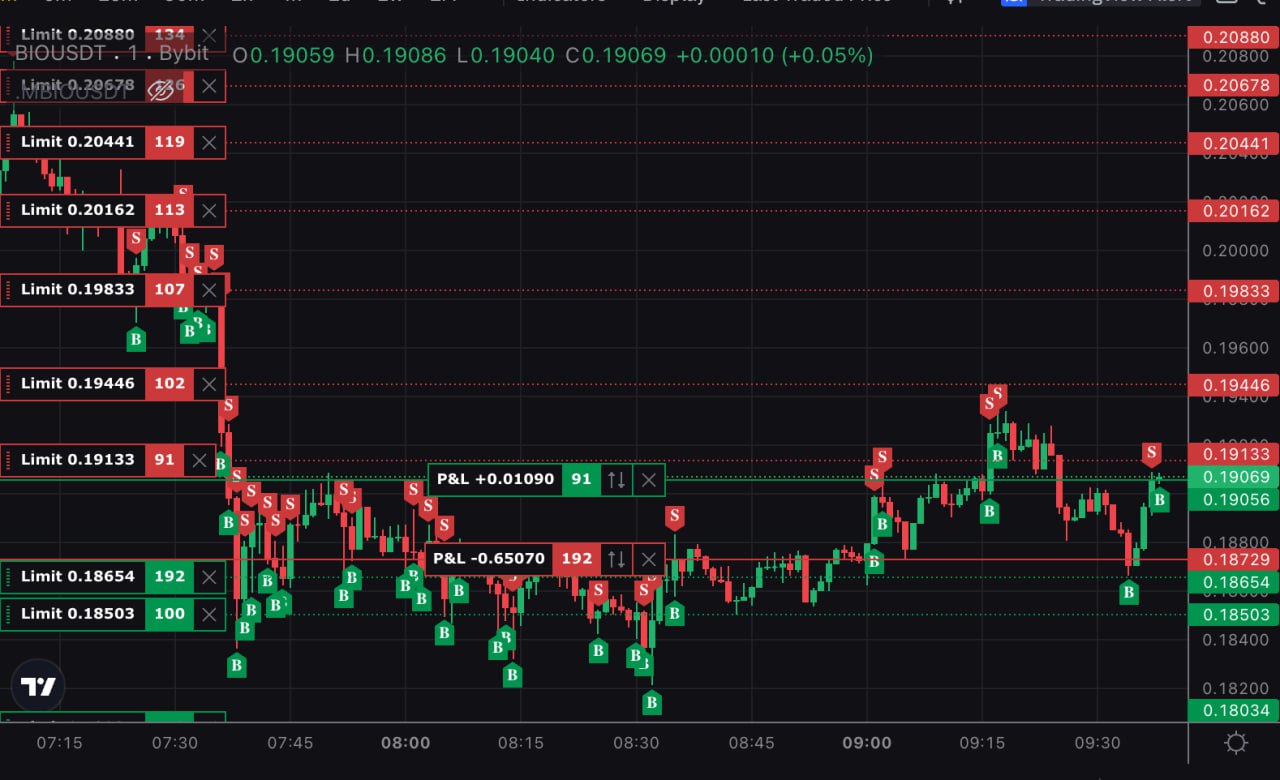Cancel the Limit 0.18654 buy order

[208, 577]
